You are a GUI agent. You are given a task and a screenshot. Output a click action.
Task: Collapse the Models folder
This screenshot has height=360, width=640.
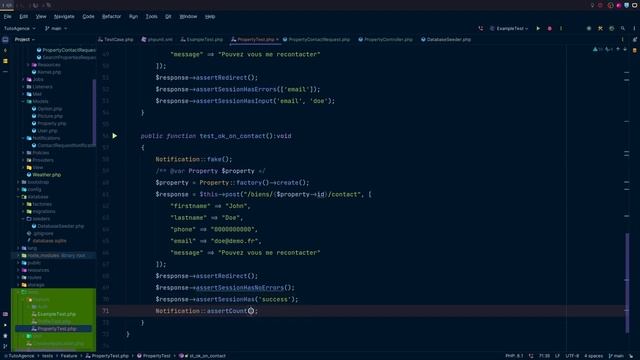pyautogui.click(x=24, y=101)
